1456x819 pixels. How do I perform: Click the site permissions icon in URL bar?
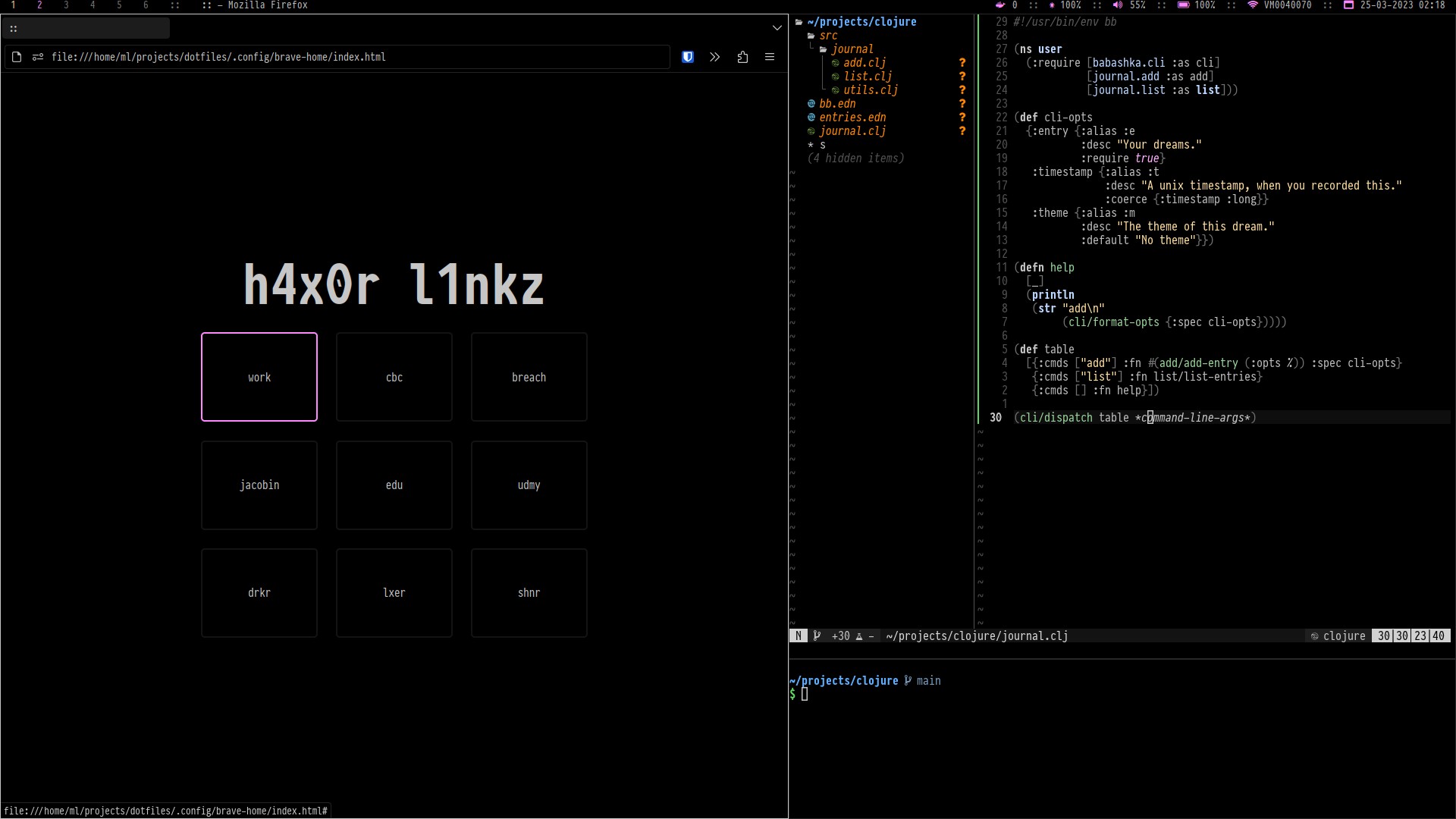pos(38,57)
